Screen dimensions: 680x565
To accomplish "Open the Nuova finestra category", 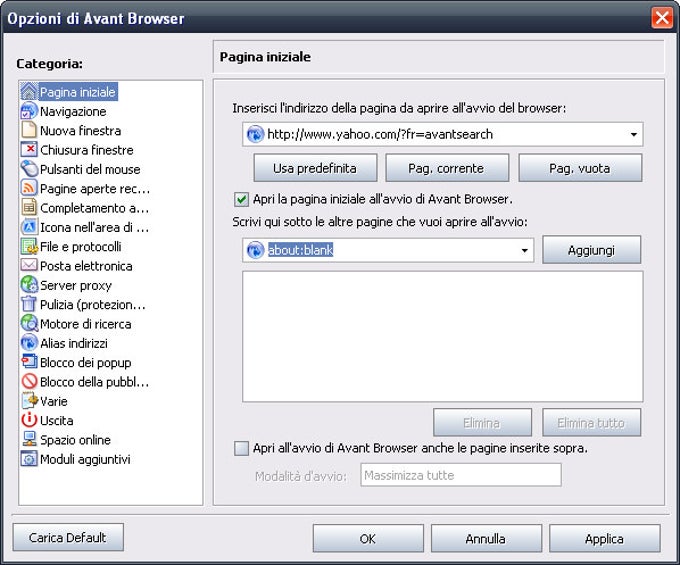I will click(80, 131).
